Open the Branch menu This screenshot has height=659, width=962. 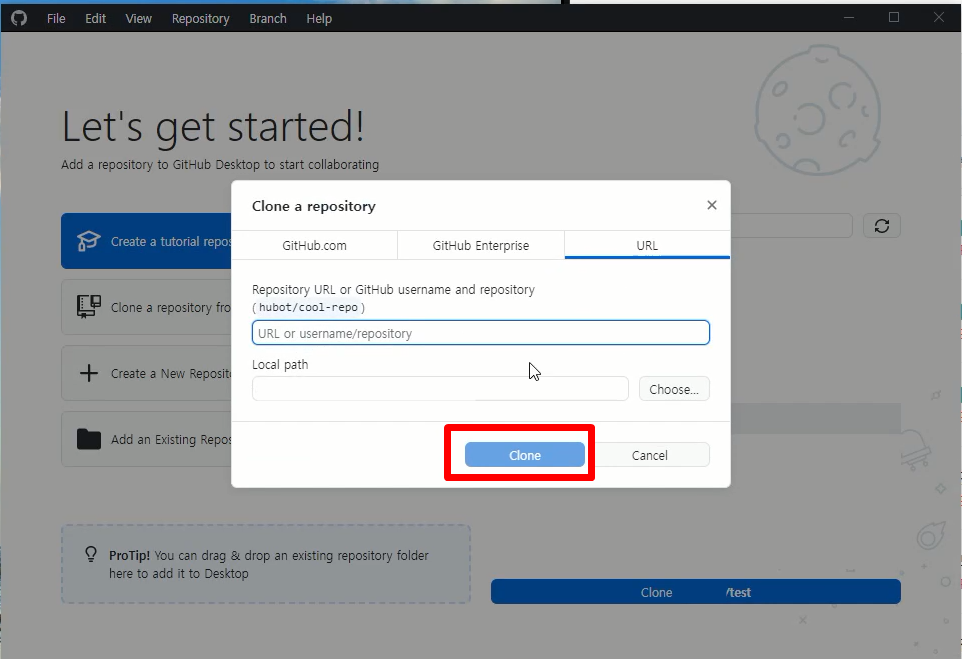(x=267, y=18)
